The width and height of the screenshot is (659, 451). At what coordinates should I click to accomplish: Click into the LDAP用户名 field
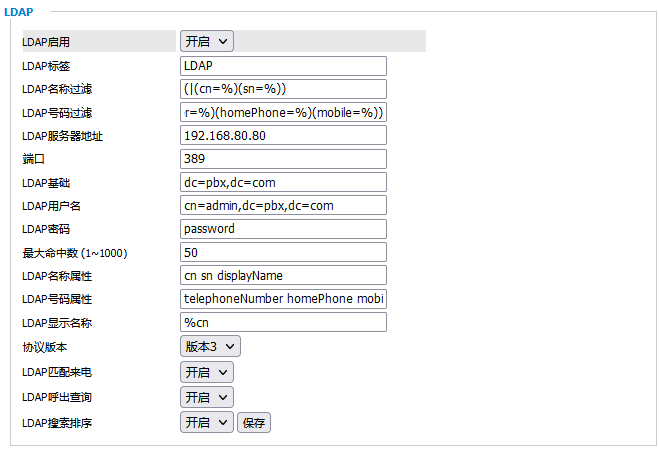click(x=283, y=205)
